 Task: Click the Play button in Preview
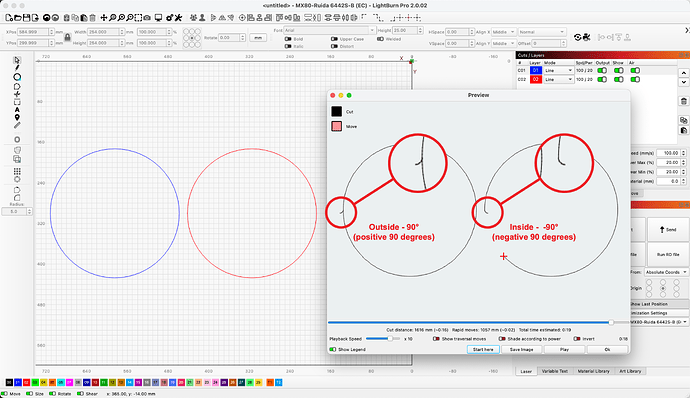[564, 350]
